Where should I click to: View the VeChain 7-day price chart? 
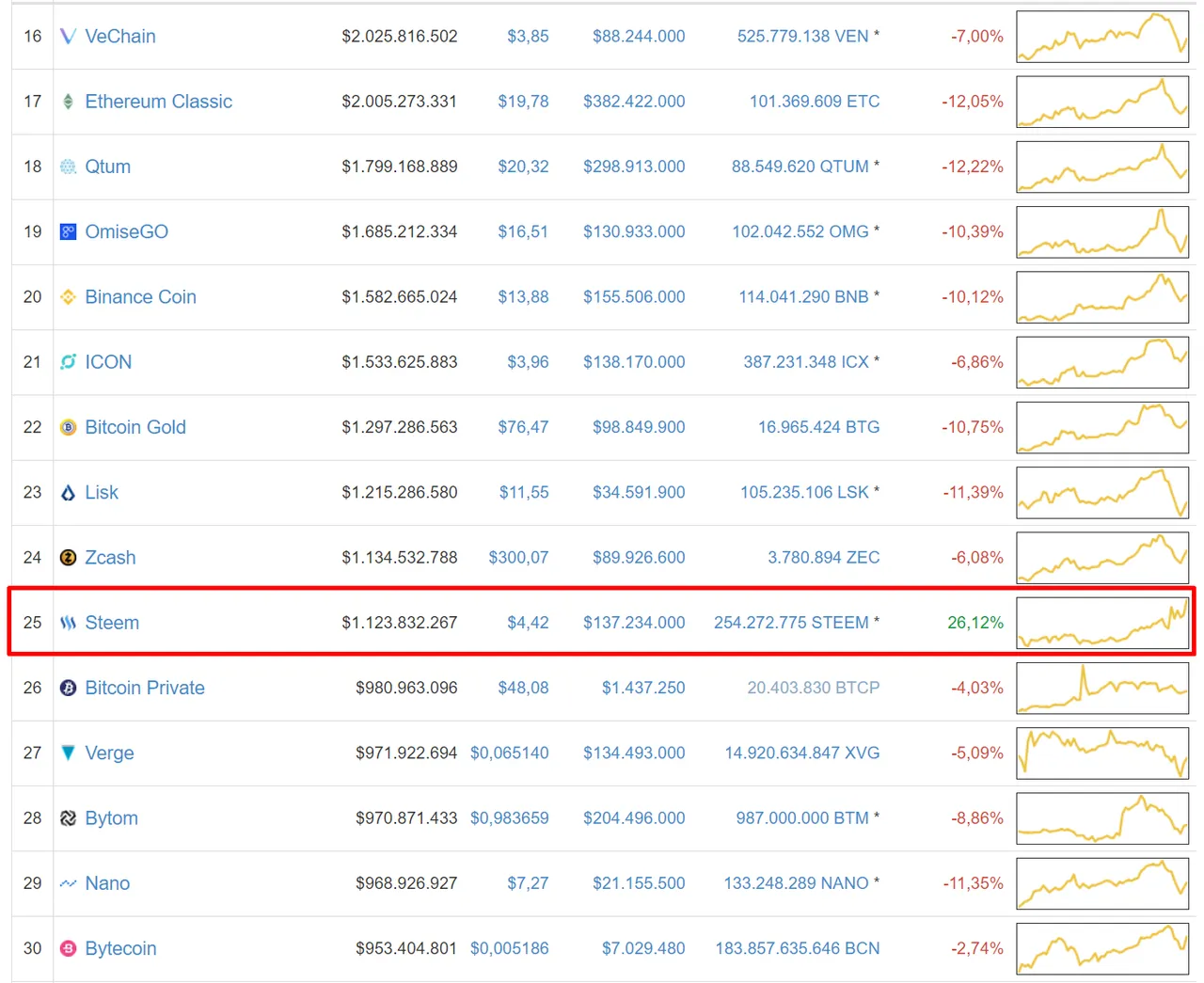tap(1102, 37)
